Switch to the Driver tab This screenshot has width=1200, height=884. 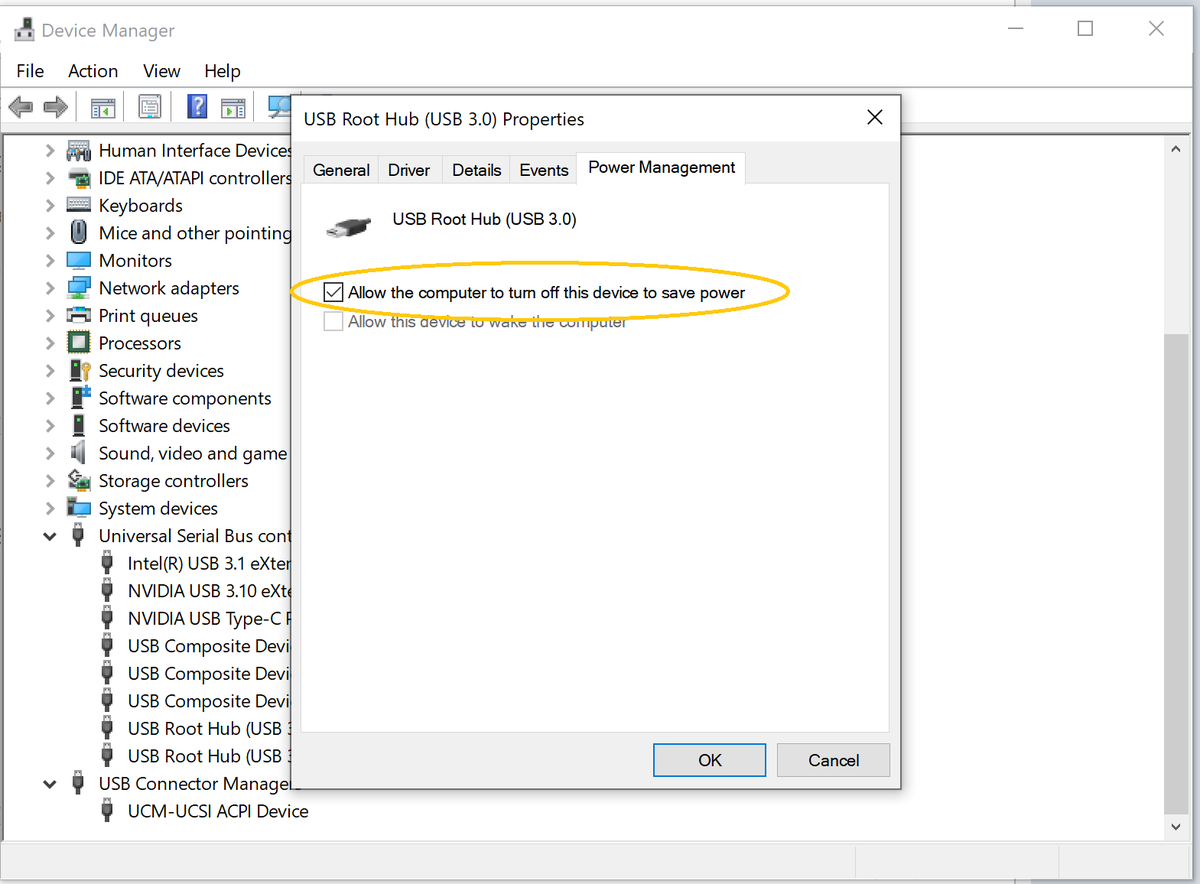pos(409,170)
